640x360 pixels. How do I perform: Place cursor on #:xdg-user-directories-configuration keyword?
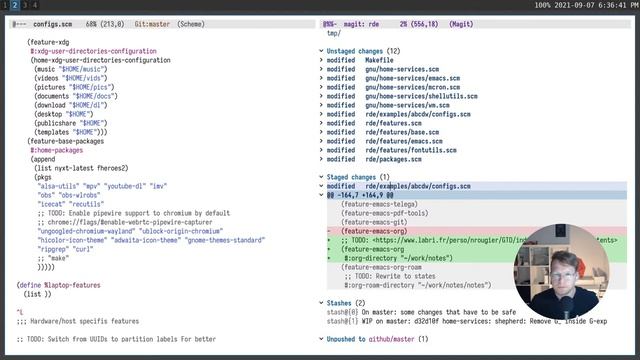coord(93,51)
